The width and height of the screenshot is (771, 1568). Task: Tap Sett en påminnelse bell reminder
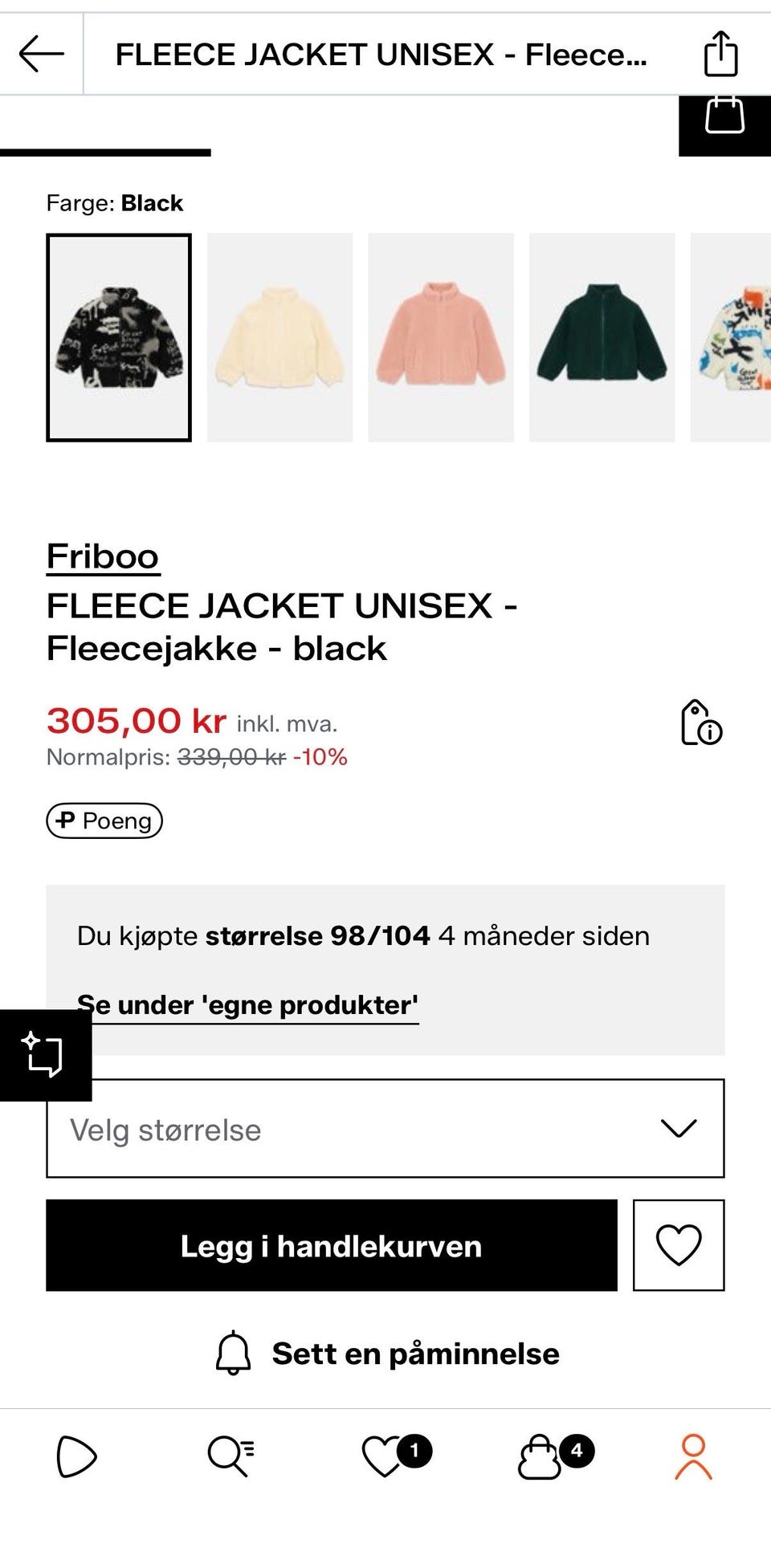386,1354
